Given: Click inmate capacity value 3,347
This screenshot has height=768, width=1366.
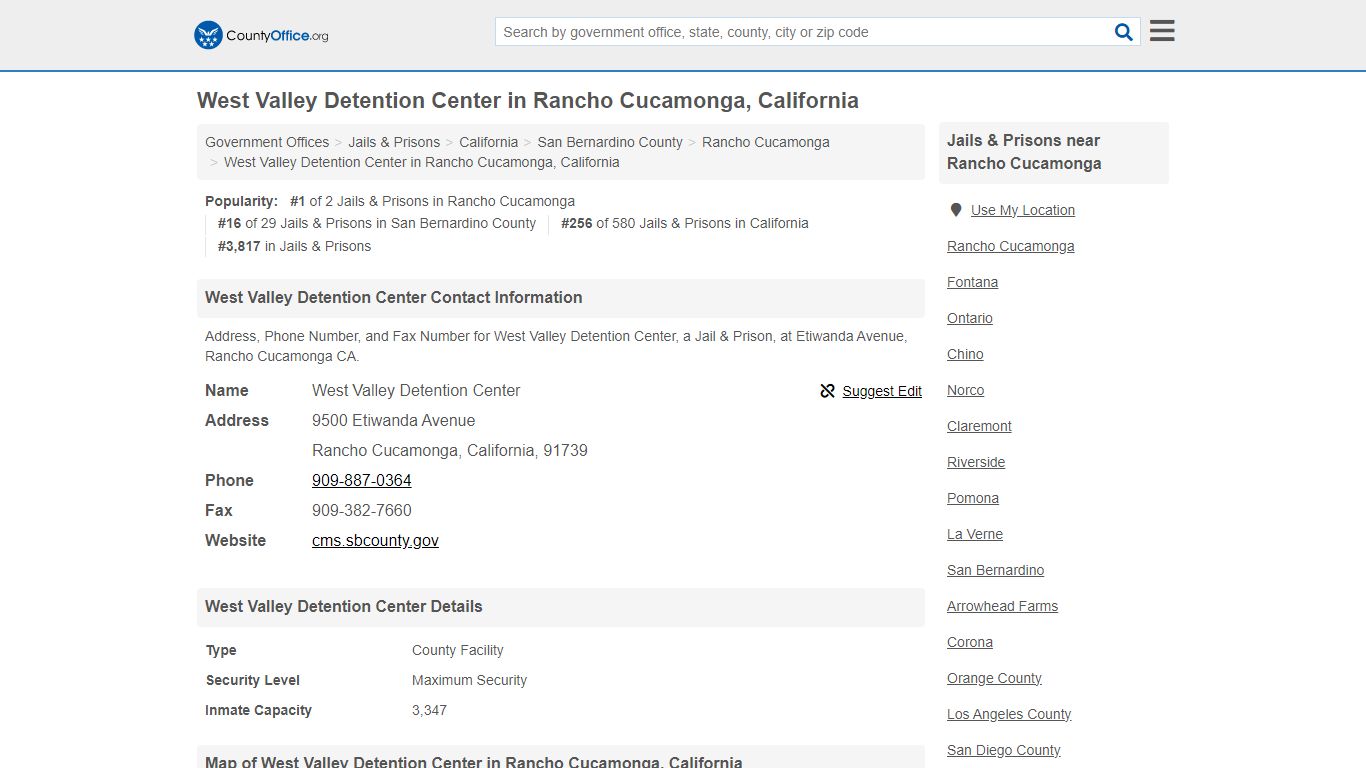Looking at the screenshot, I should coord(430,710).
